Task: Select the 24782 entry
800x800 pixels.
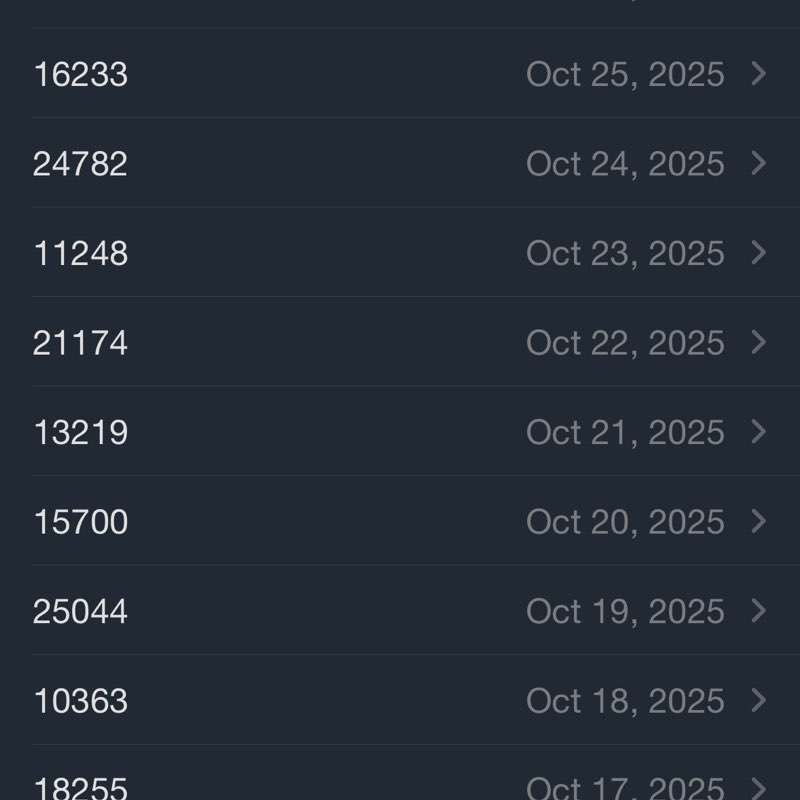Action: click(80, 164)
